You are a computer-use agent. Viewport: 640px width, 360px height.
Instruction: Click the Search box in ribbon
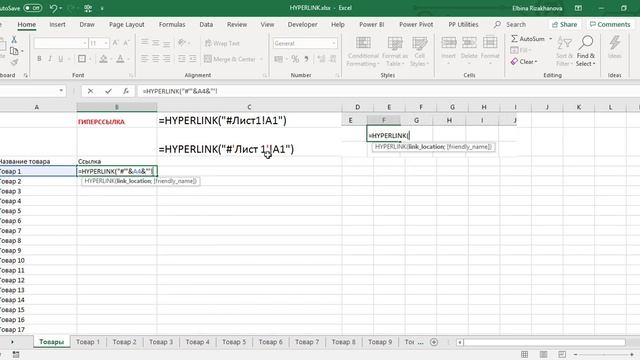pyautogui.click(x=516, y=24)
